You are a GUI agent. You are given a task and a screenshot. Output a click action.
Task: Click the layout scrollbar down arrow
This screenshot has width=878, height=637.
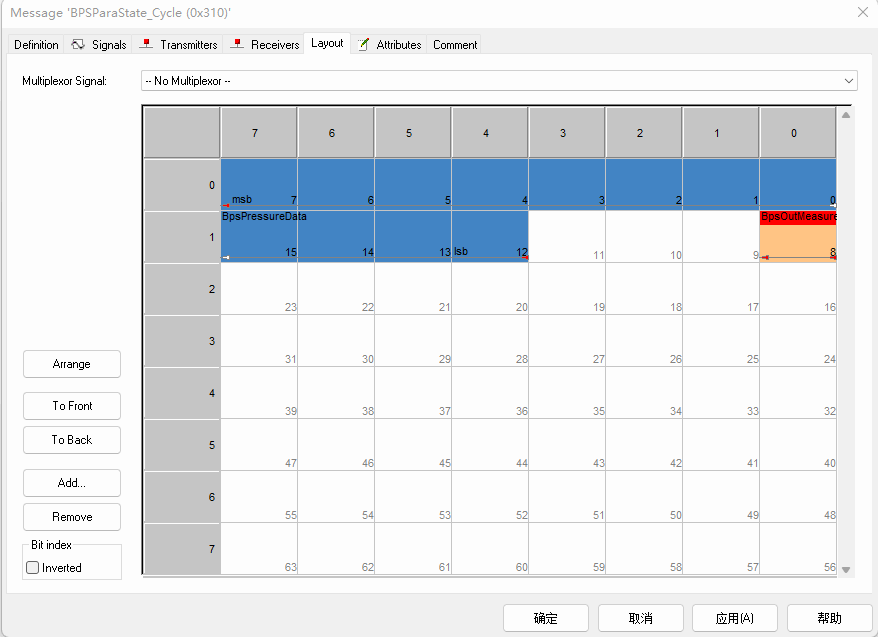846,569
